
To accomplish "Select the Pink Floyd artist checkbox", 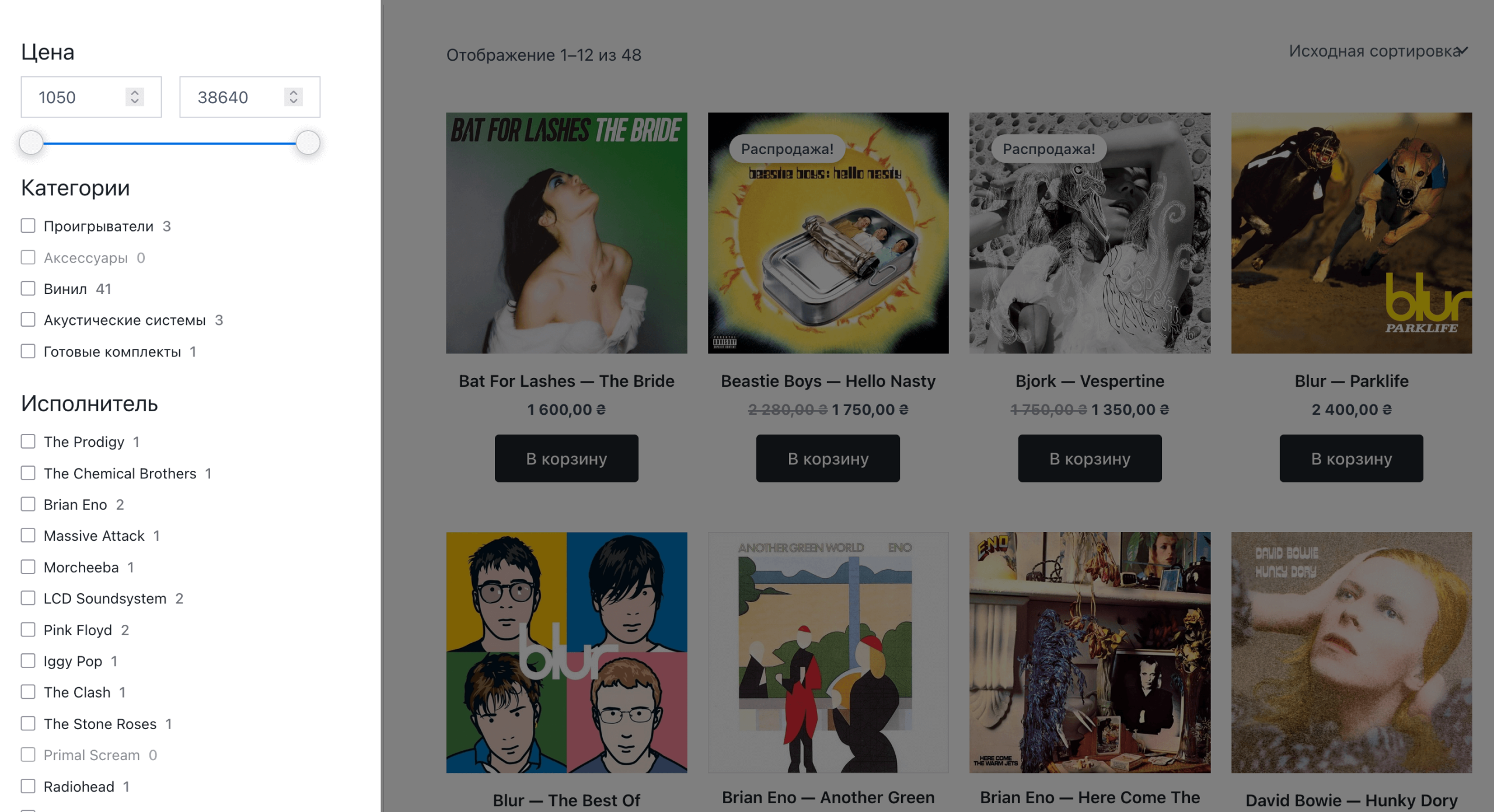I will [28, 630].
